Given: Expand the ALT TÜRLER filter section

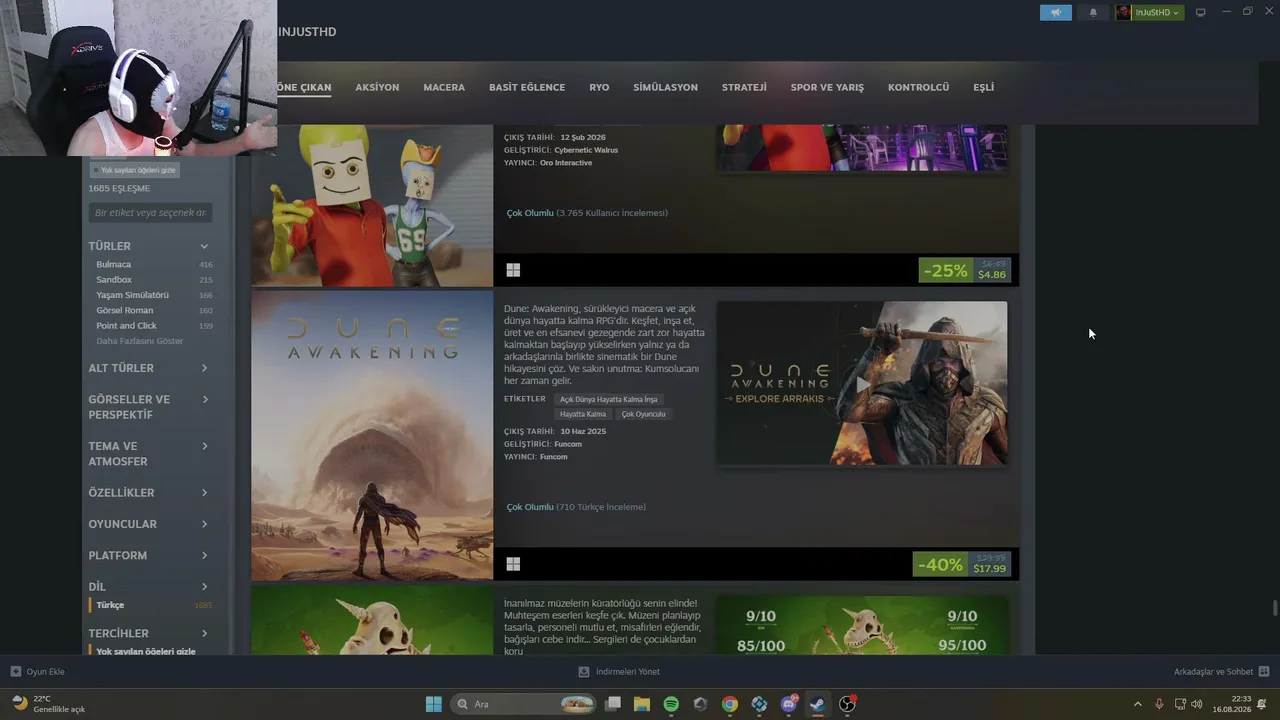Looking at the screenshot, I should (x=150, y=368).
